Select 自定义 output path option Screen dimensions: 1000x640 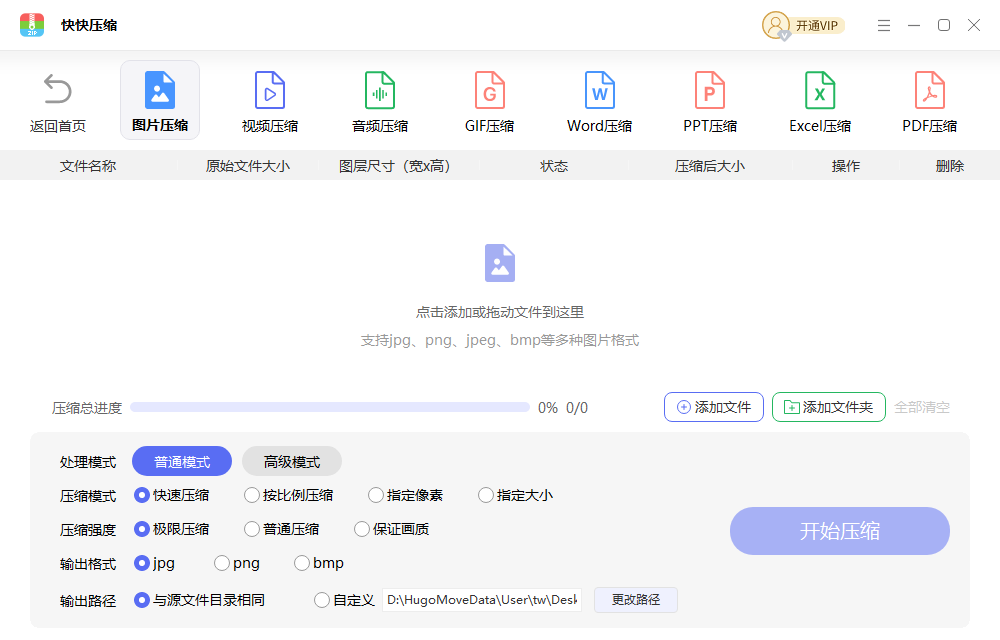344,600
